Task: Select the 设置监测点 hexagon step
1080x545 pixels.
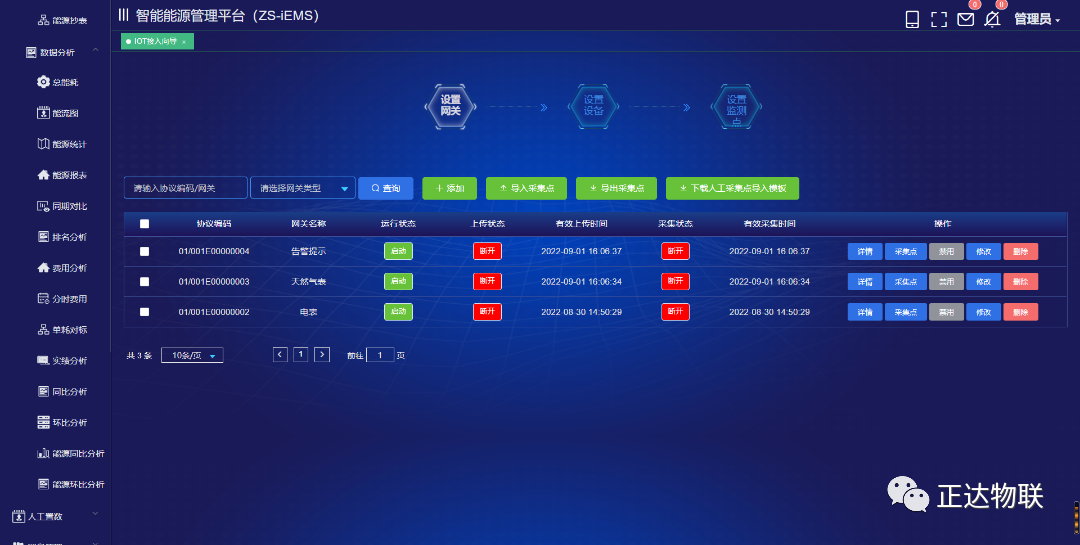Action: tap(736, 106)
